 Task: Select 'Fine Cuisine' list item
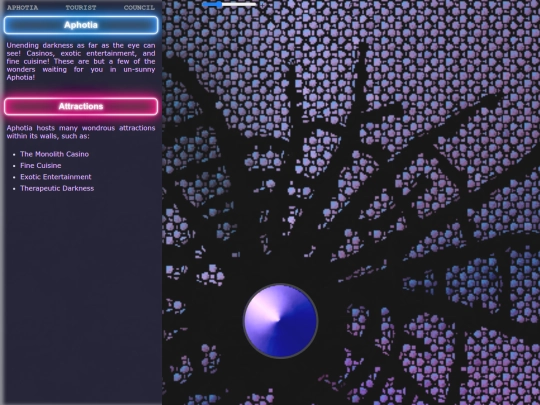pos(41,165)
